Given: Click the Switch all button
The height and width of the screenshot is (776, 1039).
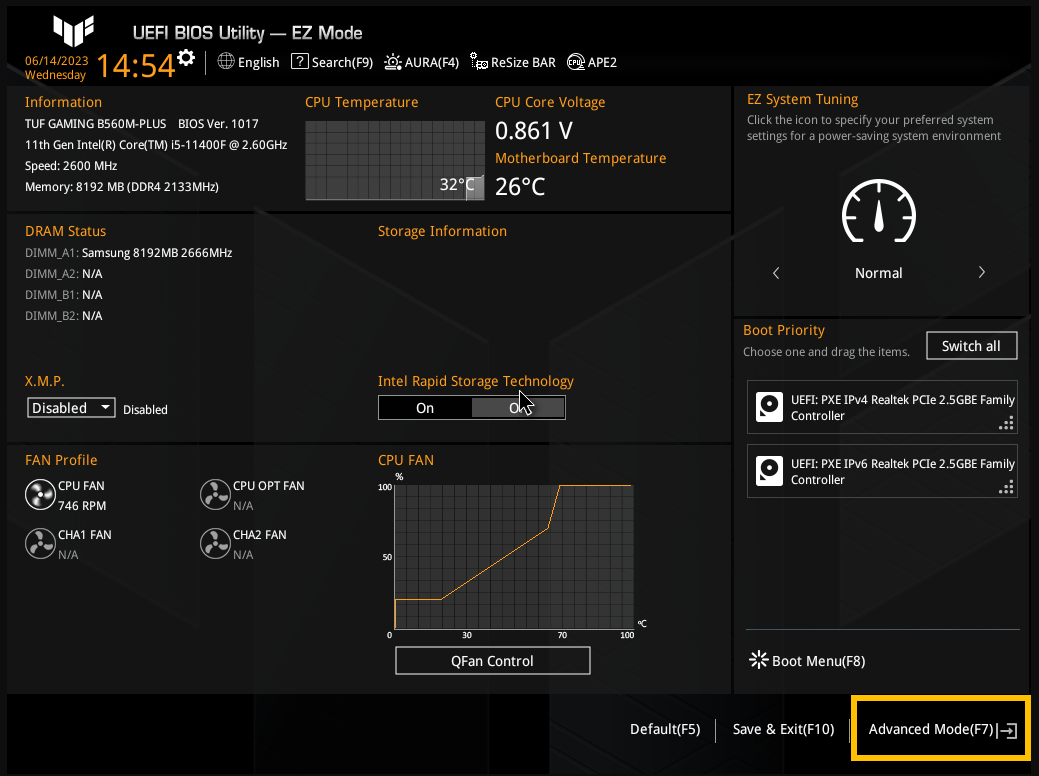Looking at the screenshot, I should [x=971, y=346].
